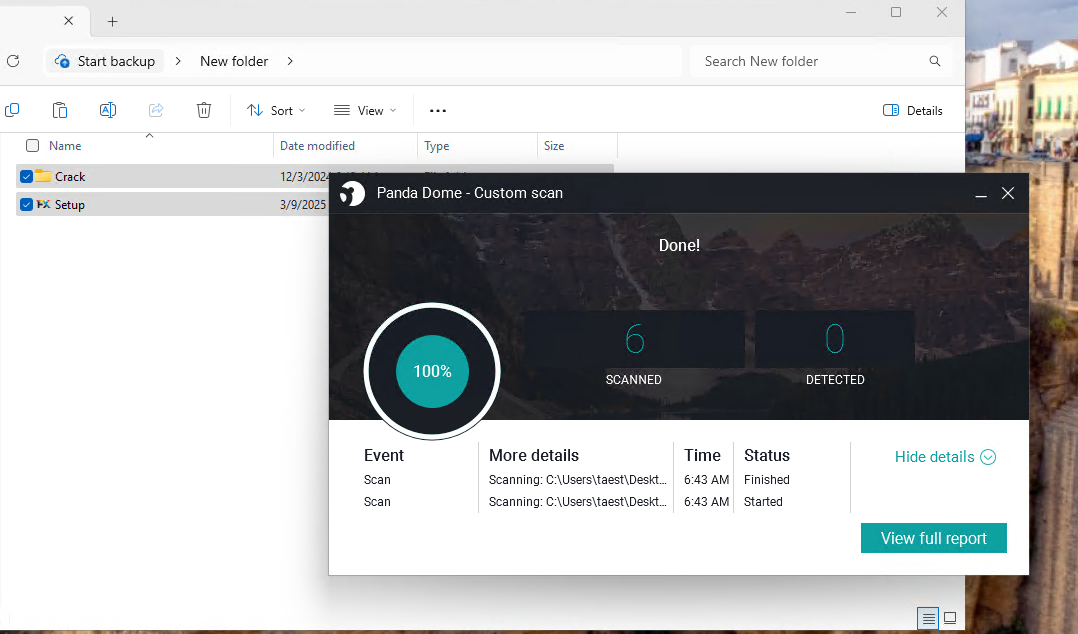Viewport: 1078px width, 634px height.
Task: Click the share icon in Explorer toolbar
Action: click(x=156, y=110)
